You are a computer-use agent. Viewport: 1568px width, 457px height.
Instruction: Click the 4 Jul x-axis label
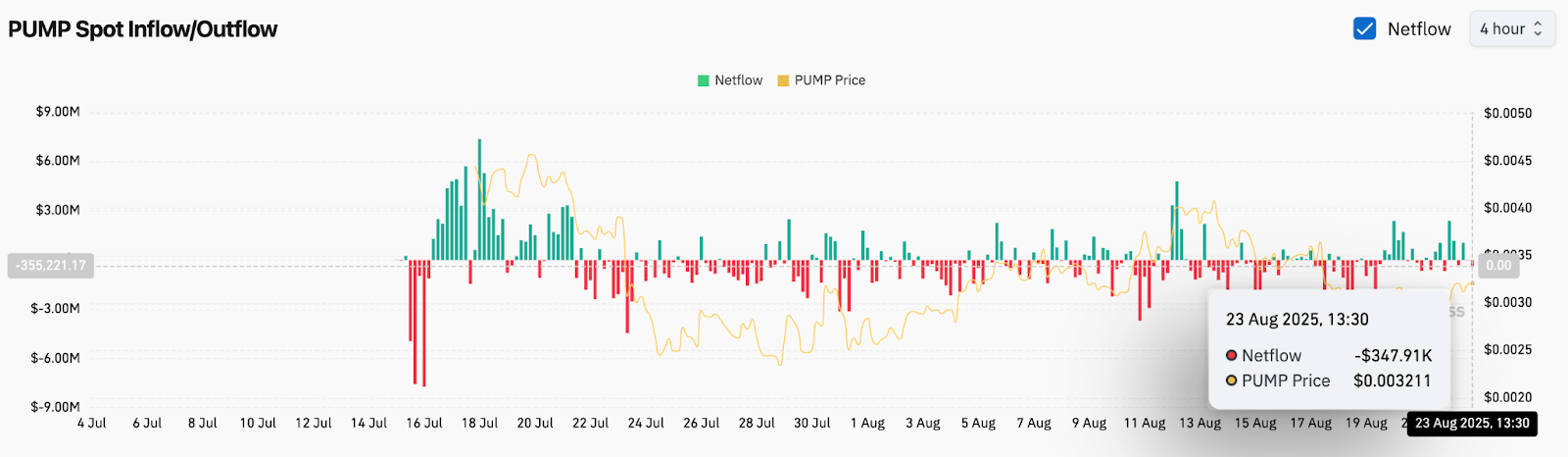tap(92, 423)
